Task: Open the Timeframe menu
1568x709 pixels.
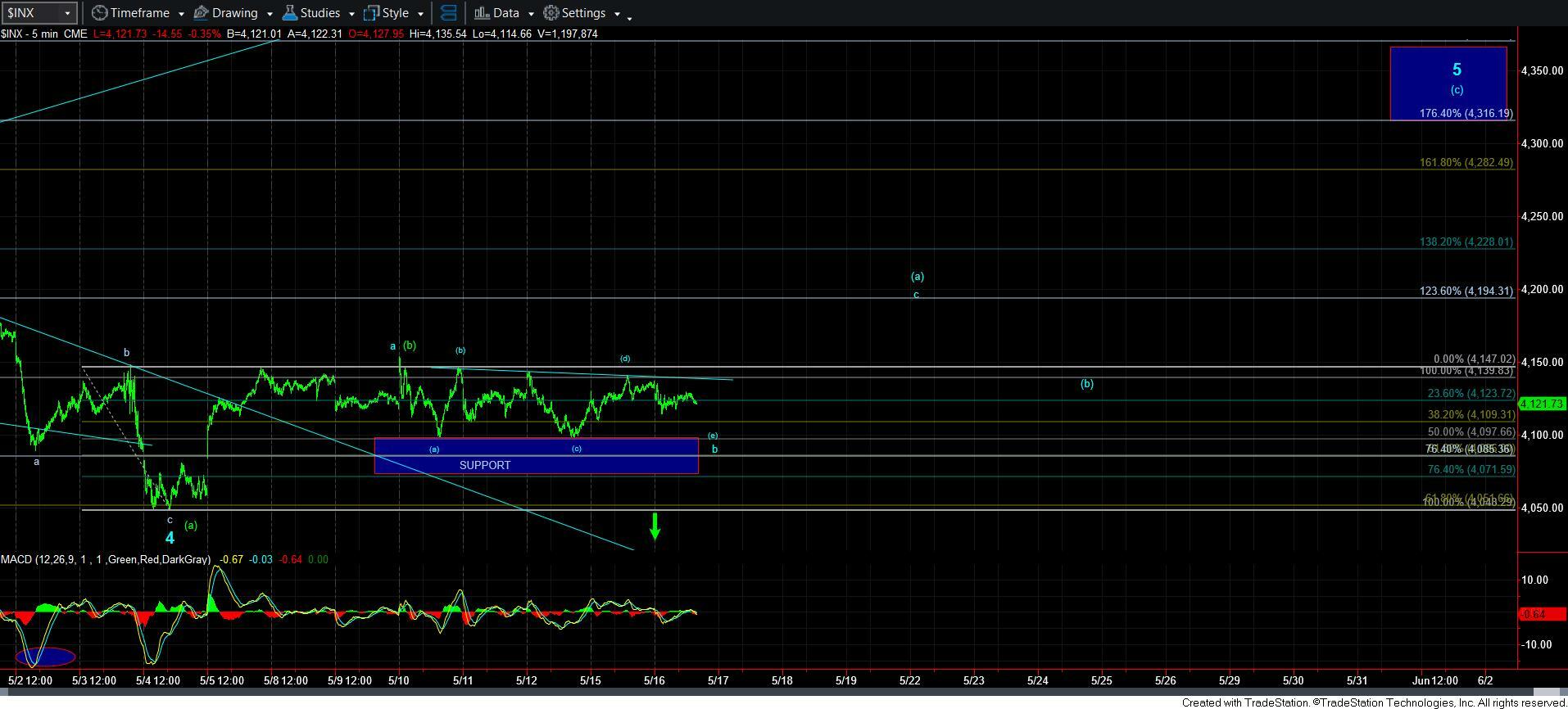Action: click(139, 13)
